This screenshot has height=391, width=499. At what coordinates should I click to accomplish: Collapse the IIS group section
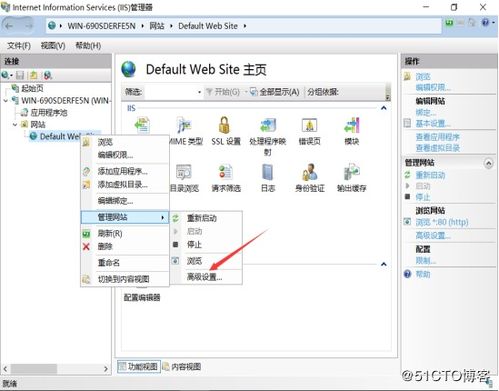[384, 108]
